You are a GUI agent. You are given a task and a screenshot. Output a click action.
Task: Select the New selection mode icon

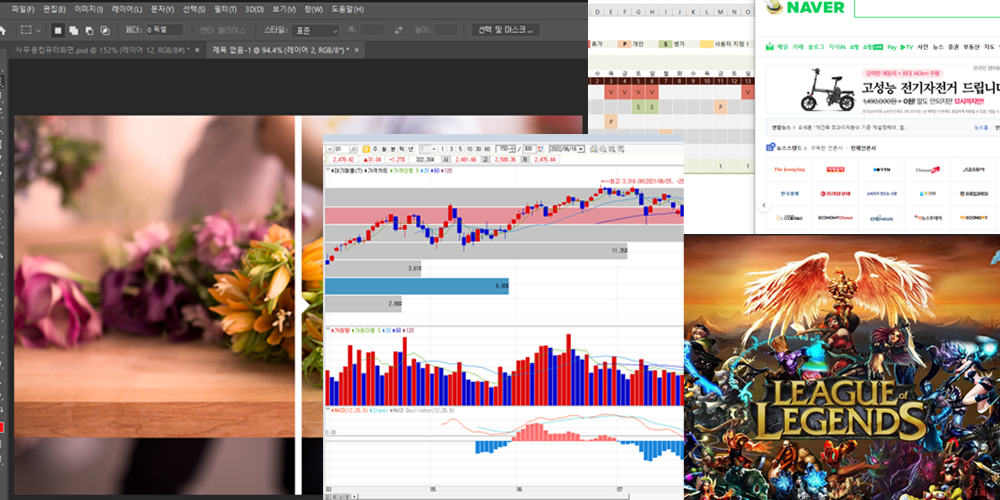(58, 30)
